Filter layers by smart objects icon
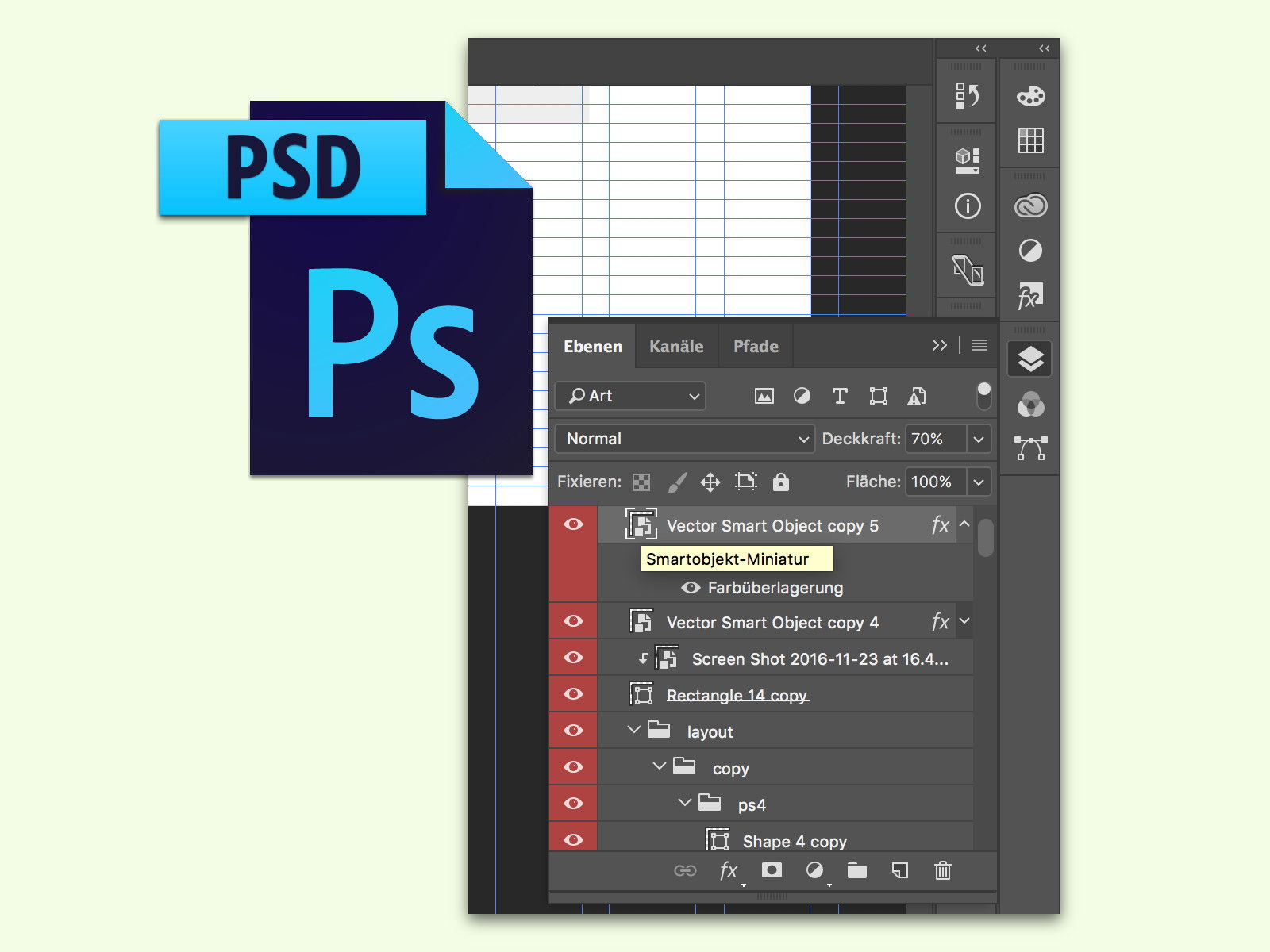This screenshot has width=1270, height=952. click(917, 396)
